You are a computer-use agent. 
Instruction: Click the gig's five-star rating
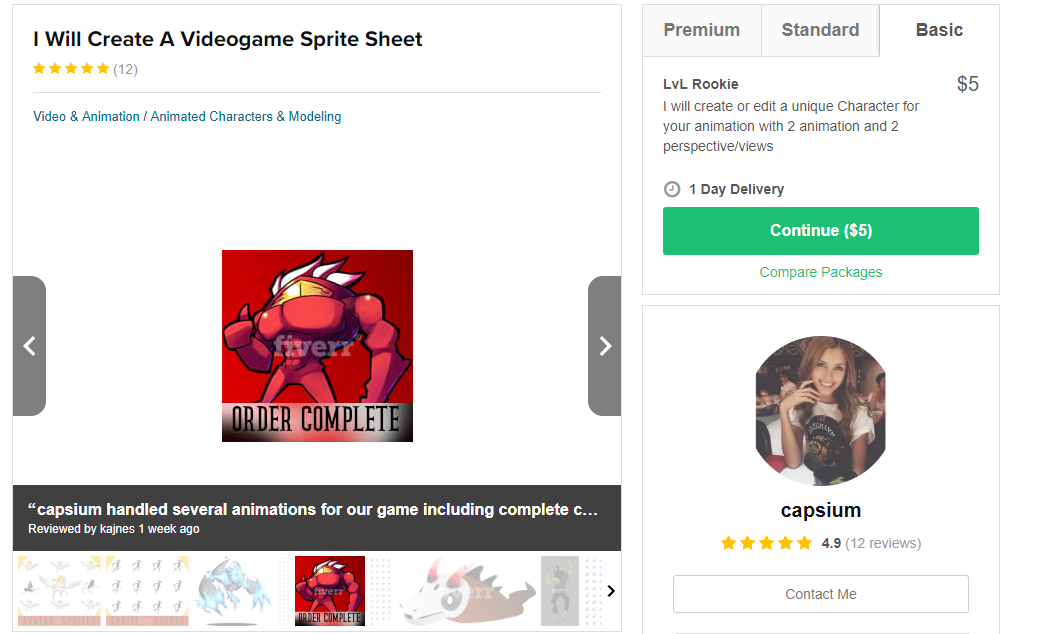(x=71, y=69)
